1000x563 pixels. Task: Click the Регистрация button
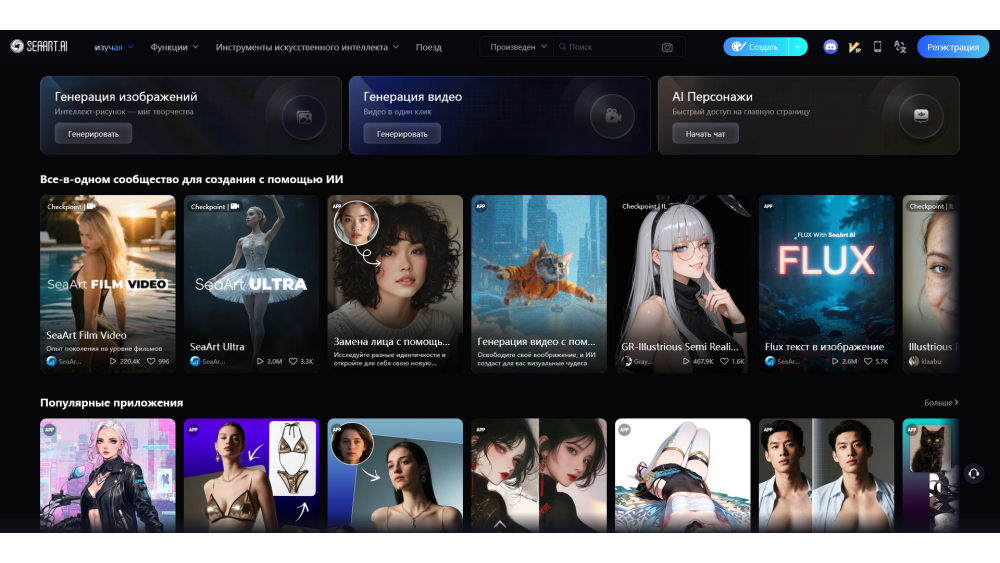pos(953,47)
